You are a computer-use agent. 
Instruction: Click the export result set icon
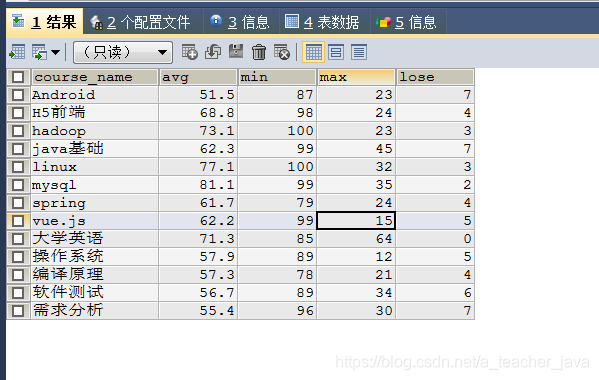[x=17, y=52]
